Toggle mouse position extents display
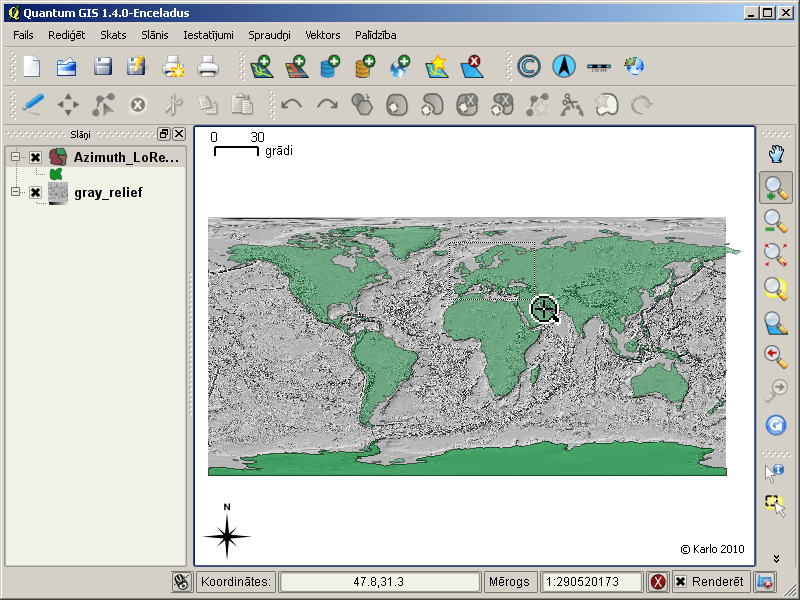The height and width of the screenshot is (600, 800). (x=182, y=582)
